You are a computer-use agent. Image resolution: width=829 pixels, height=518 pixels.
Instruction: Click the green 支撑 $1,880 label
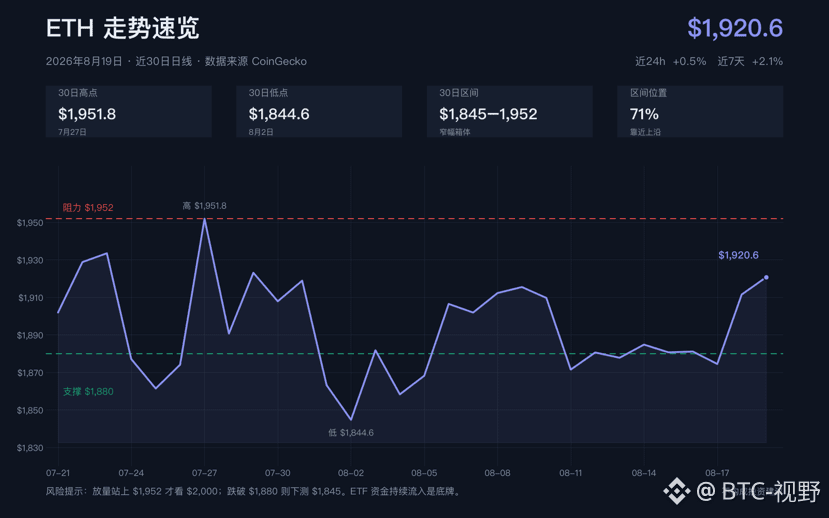(x=88, y=392)
